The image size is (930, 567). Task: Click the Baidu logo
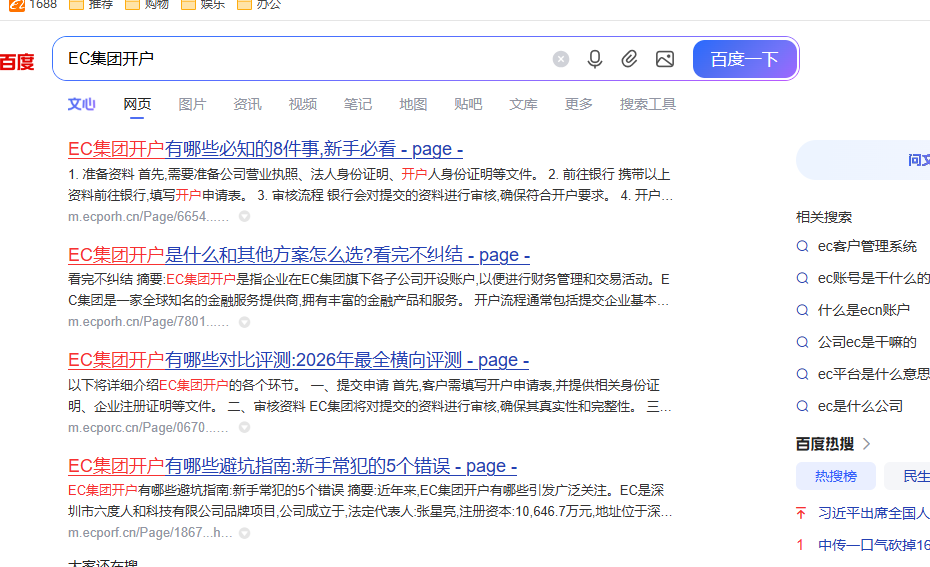pos(17,62)
